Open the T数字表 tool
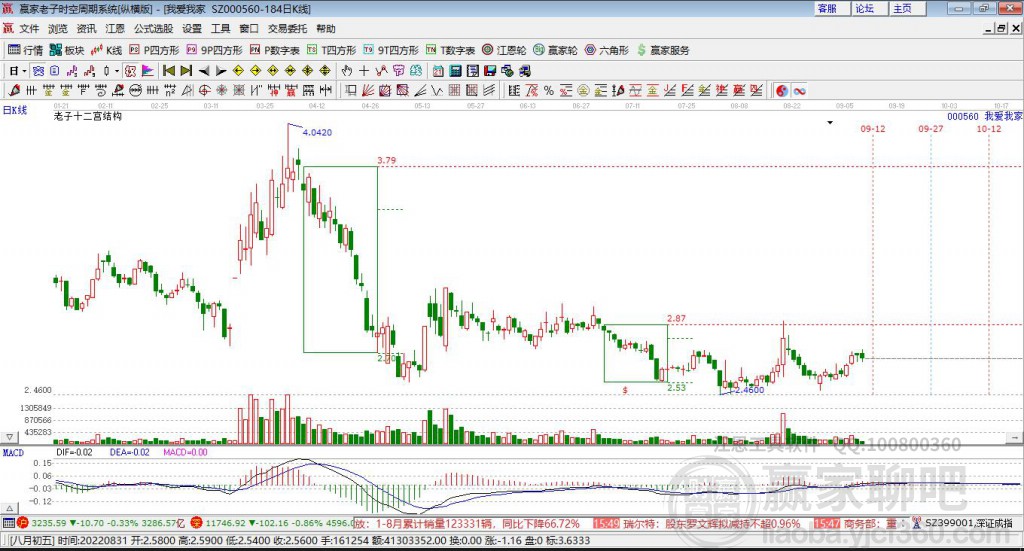Image resolution: width=1024 pixels, height=551 pixels. click(x=451, y=50)
